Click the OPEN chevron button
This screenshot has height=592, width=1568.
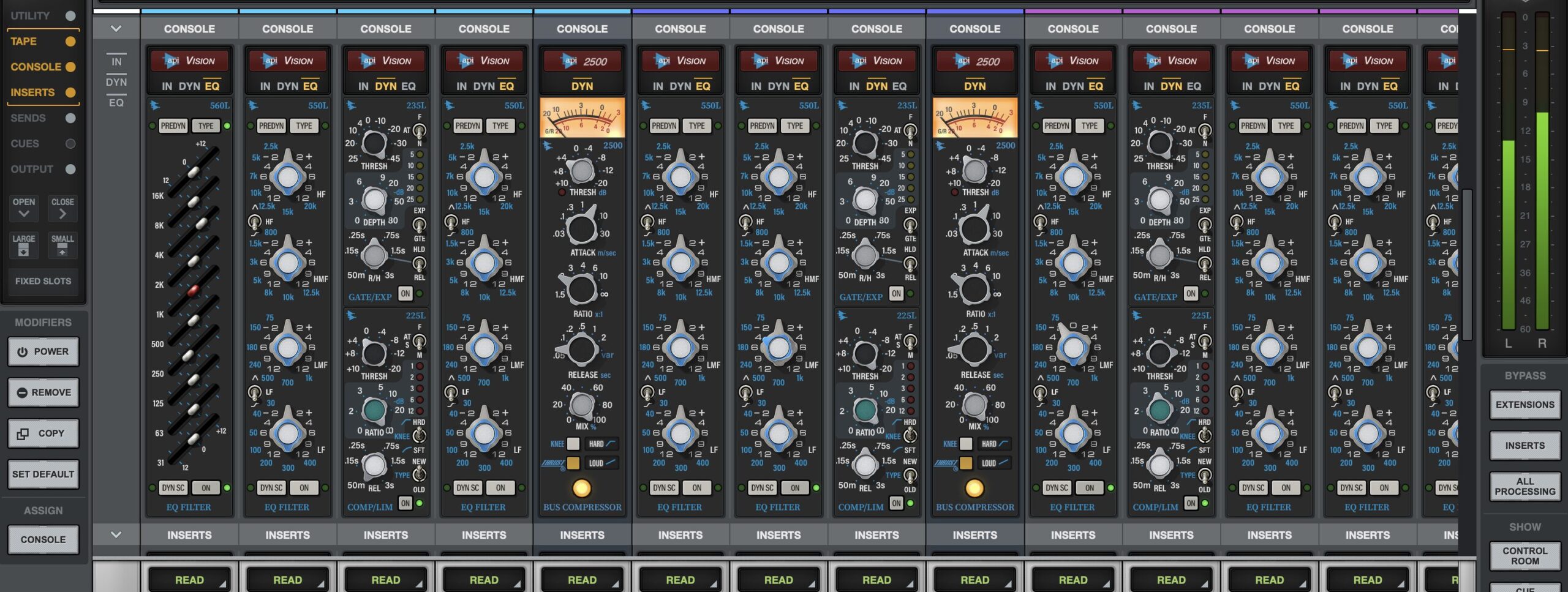click(23, 208)
